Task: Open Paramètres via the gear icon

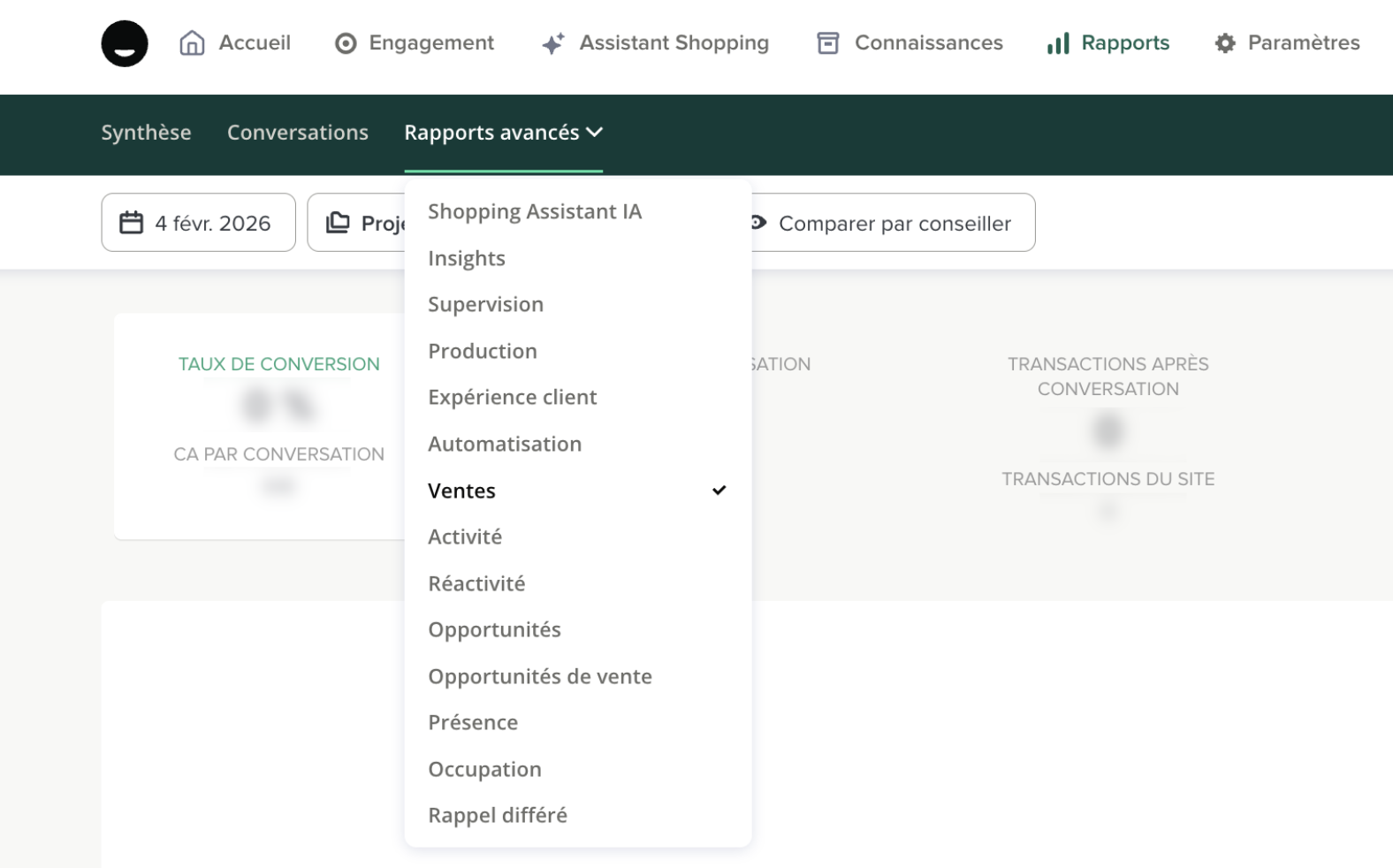Action: (1224, 43)
